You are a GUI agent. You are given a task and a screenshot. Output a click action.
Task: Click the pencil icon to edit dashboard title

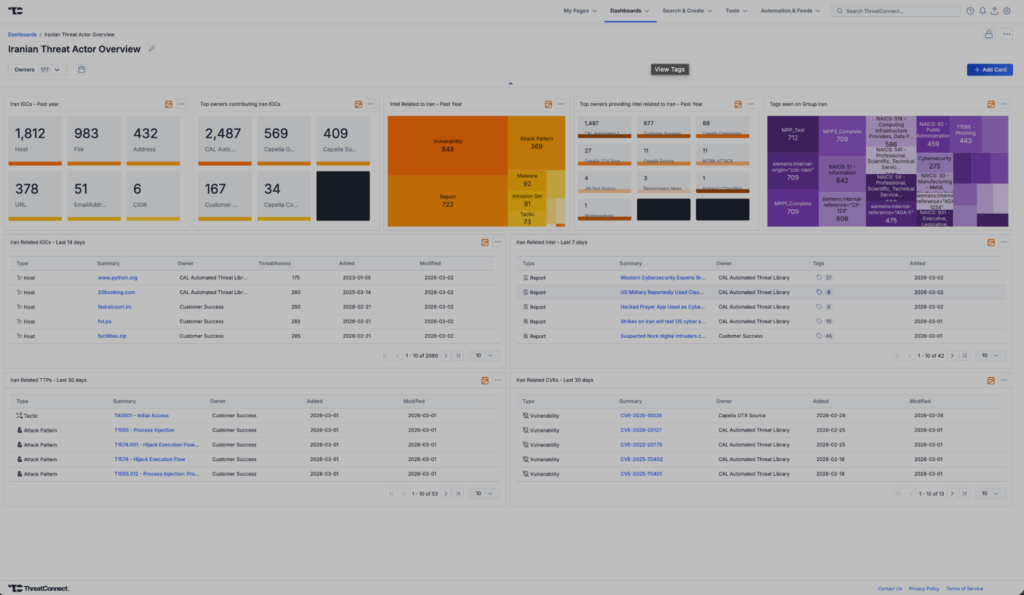tap(152, 48)
